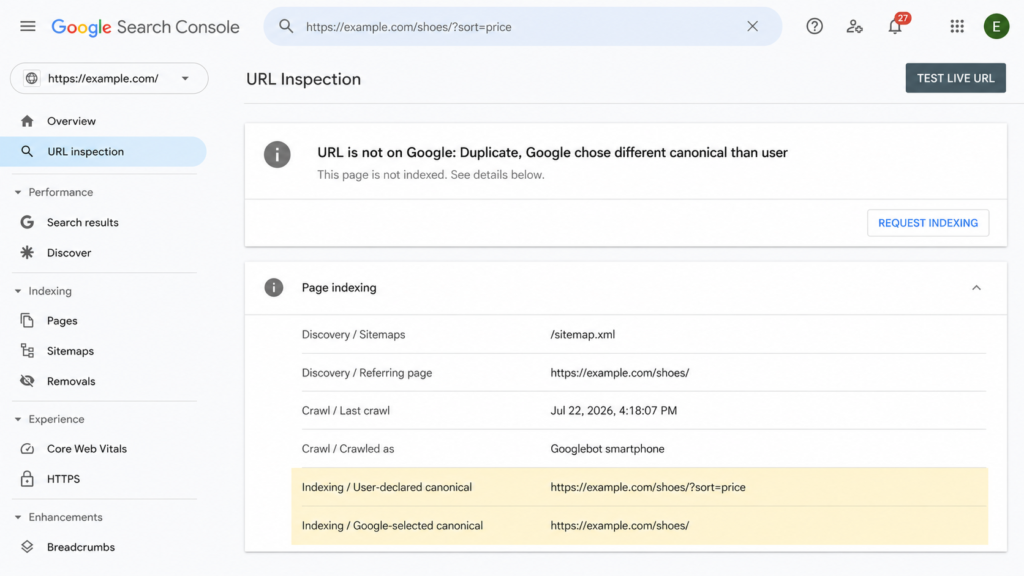1024x576 pixels.
Task: Click the TEST LIVE URL button
Action: coord(955,78)
